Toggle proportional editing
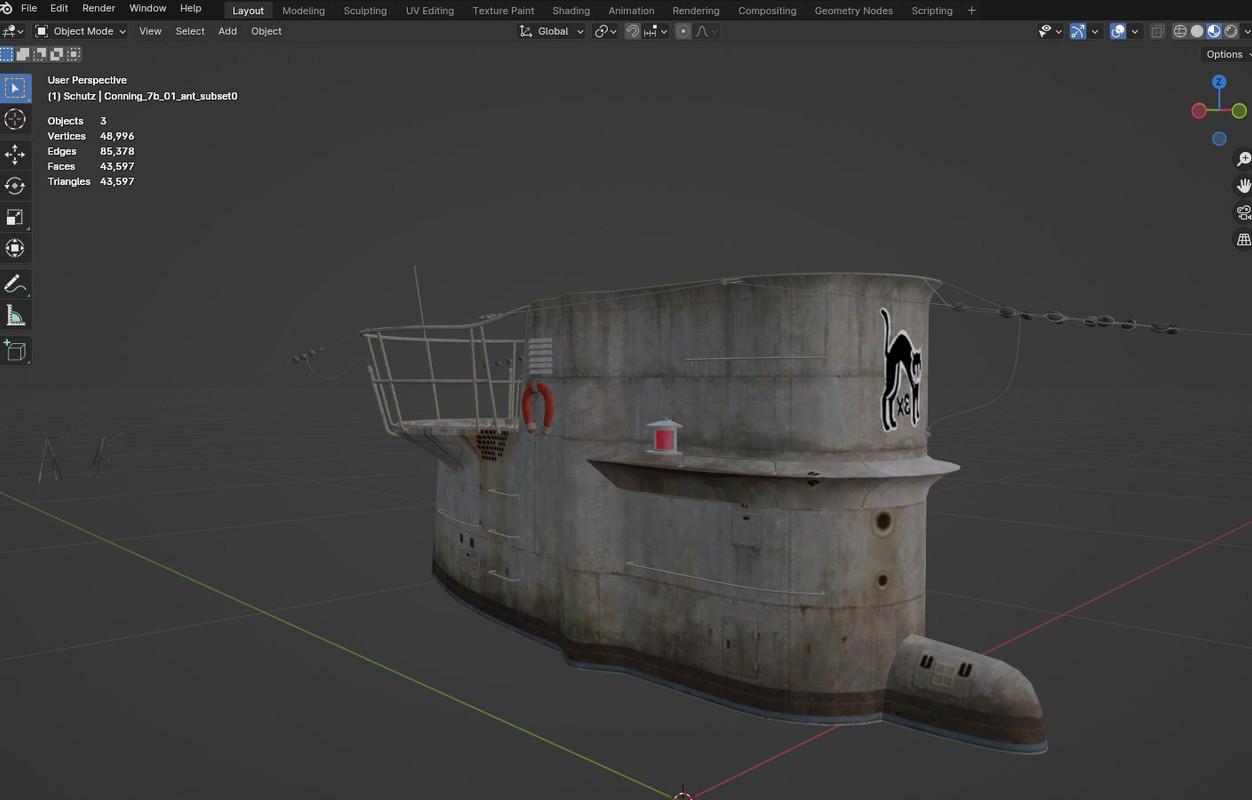1252x800 pixels. pyautogui.click(x=683, y=31)
